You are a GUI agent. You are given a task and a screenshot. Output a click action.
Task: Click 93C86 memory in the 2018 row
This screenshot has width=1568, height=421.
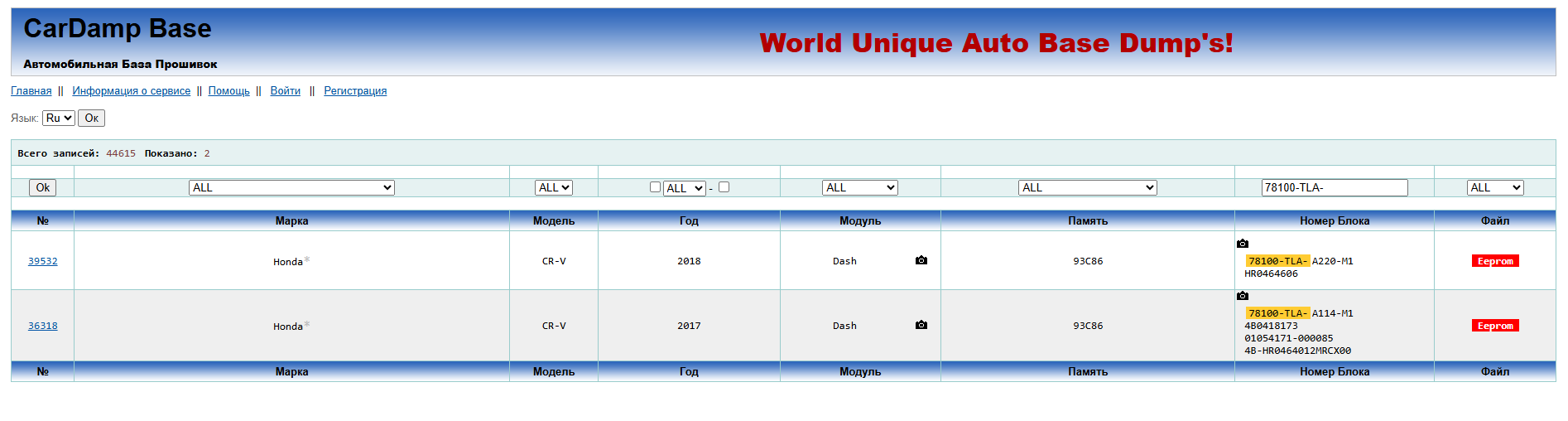click(1088, 261)
